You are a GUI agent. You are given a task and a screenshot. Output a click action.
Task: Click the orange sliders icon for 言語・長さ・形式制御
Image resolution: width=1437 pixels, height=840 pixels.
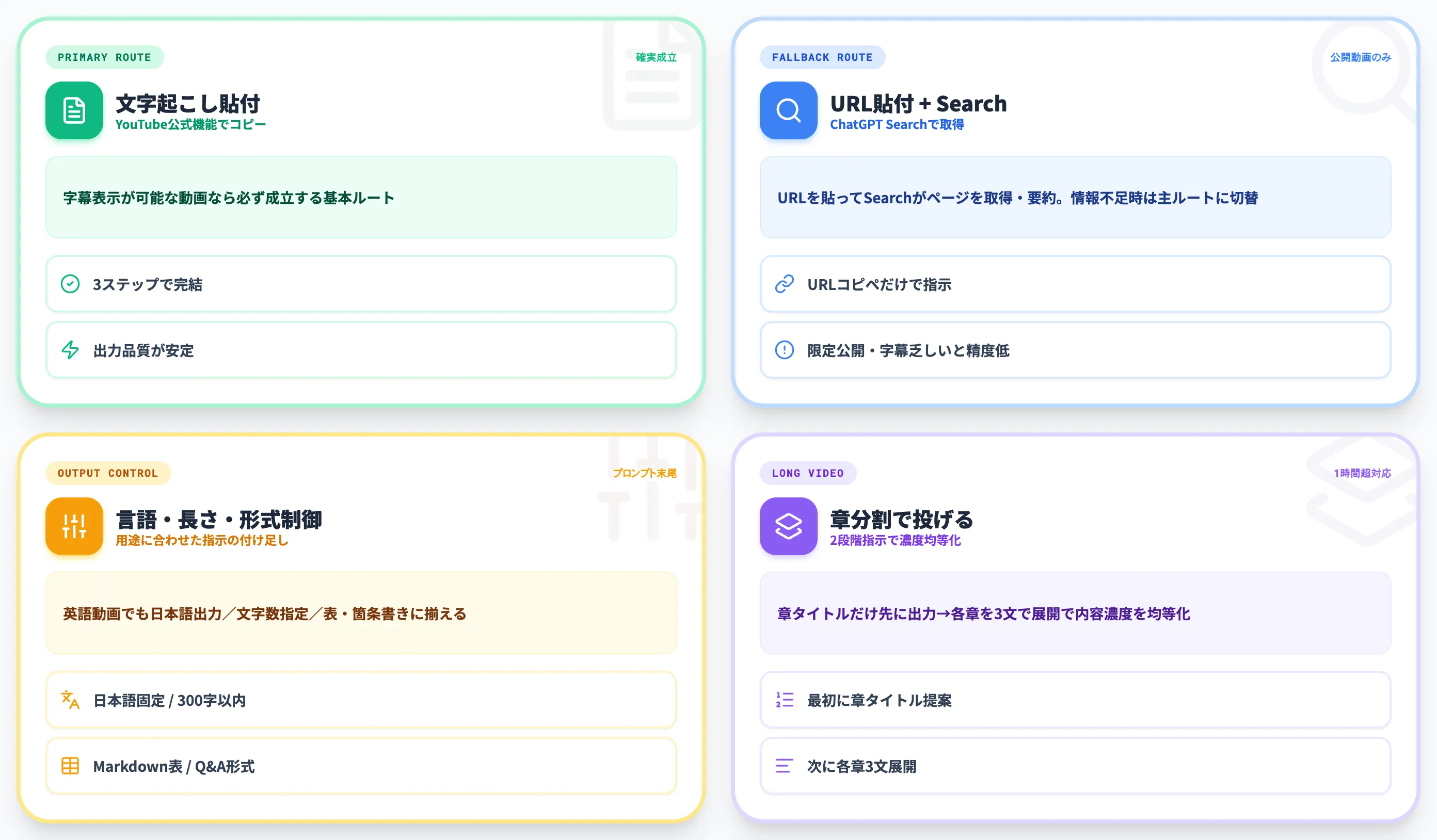pos(74,526)
